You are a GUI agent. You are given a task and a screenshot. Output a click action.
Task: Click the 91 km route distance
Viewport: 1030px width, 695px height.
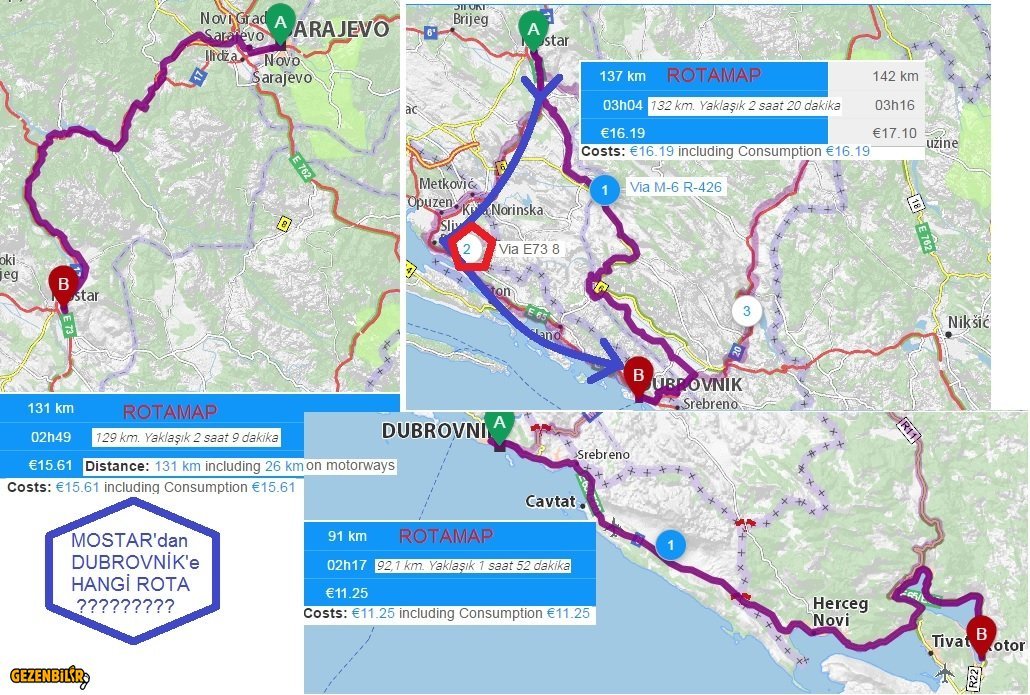pyautogui.click(x=347, y=536)
